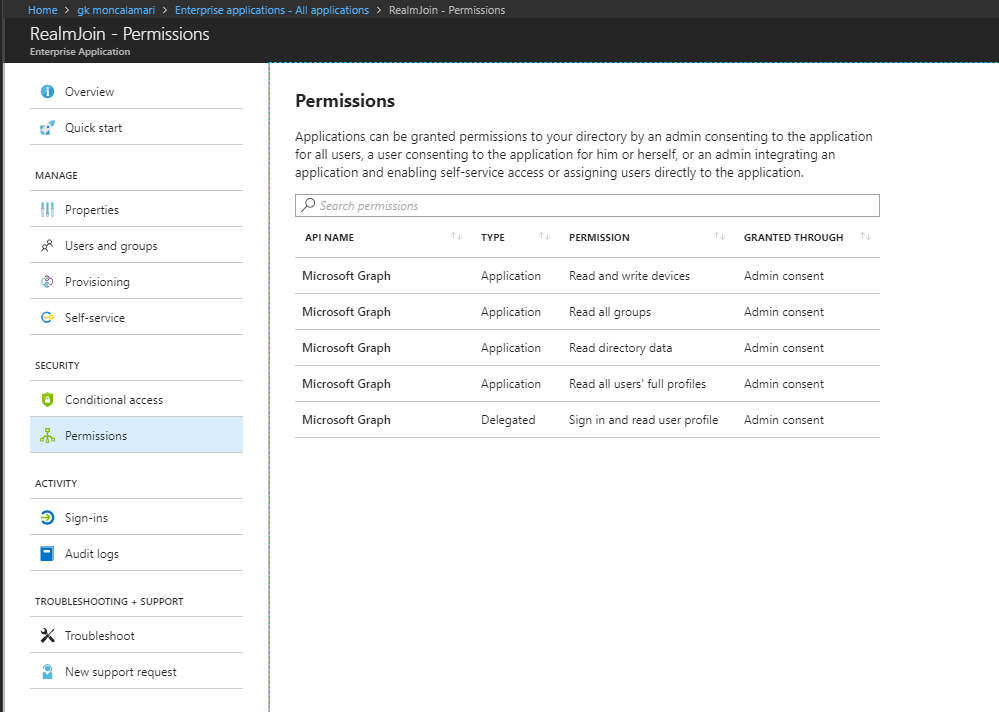Go to Home breadcrumb link

[x=42, y=10]
